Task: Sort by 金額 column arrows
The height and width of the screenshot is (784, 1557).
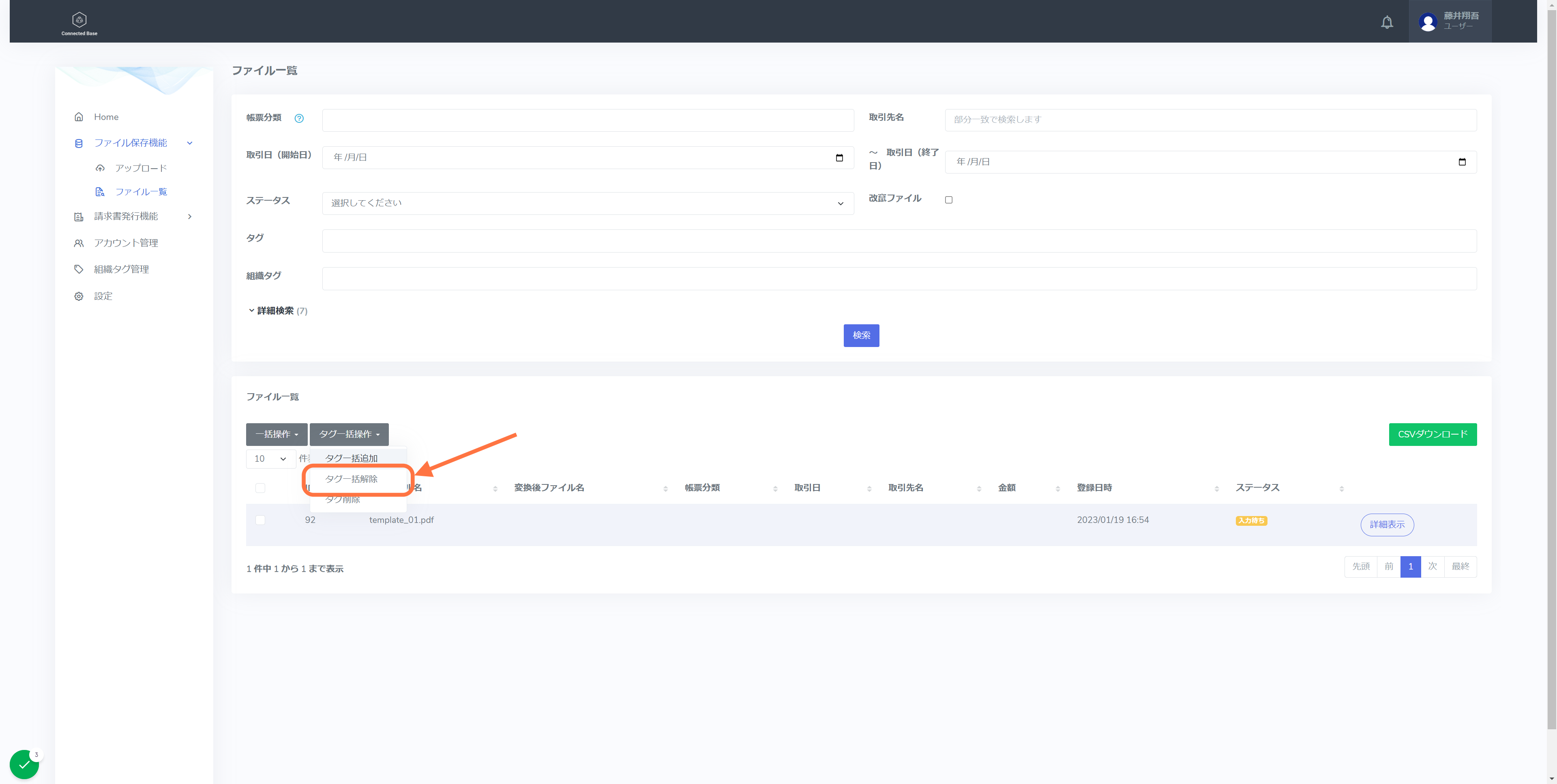Action: coord(1058,488)
